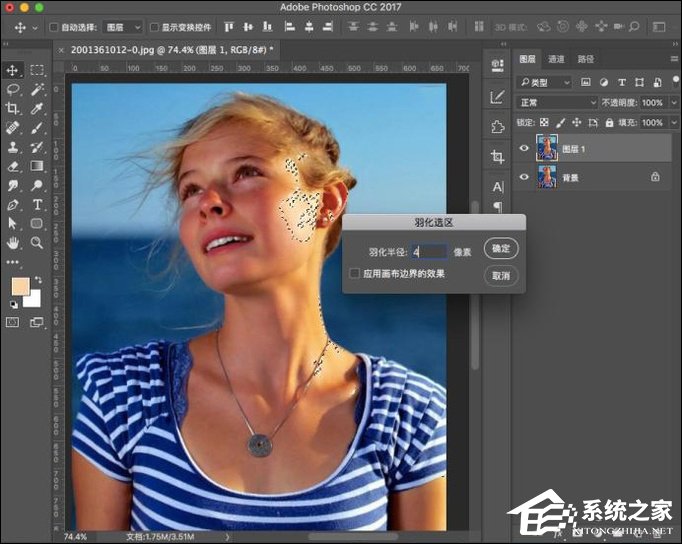
Task: Select the 图层 1 layer thumbnail
Action: click(x=547, y=148)
